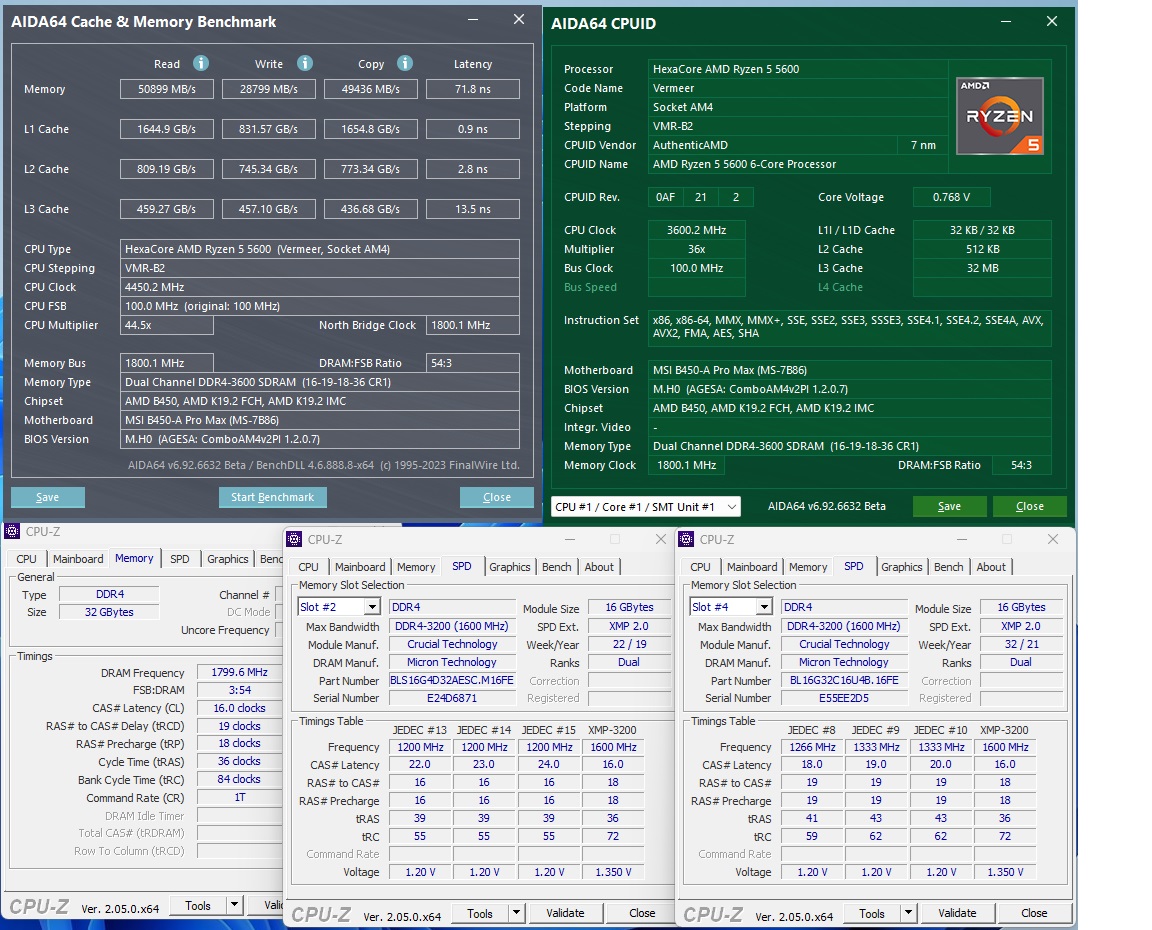Click Core Voltage value 0.768 V
This screenshot has width=1152, height=930.
click(951, 197)
